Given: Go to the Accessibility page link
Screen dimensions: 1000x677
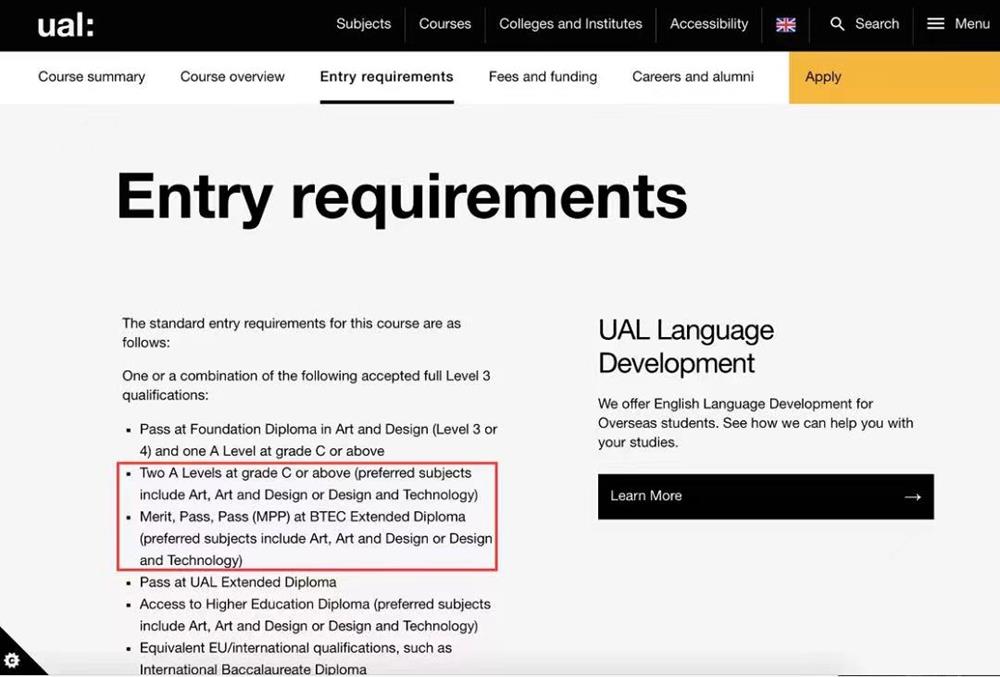Looking at the screenshot, I should (709, 24).
